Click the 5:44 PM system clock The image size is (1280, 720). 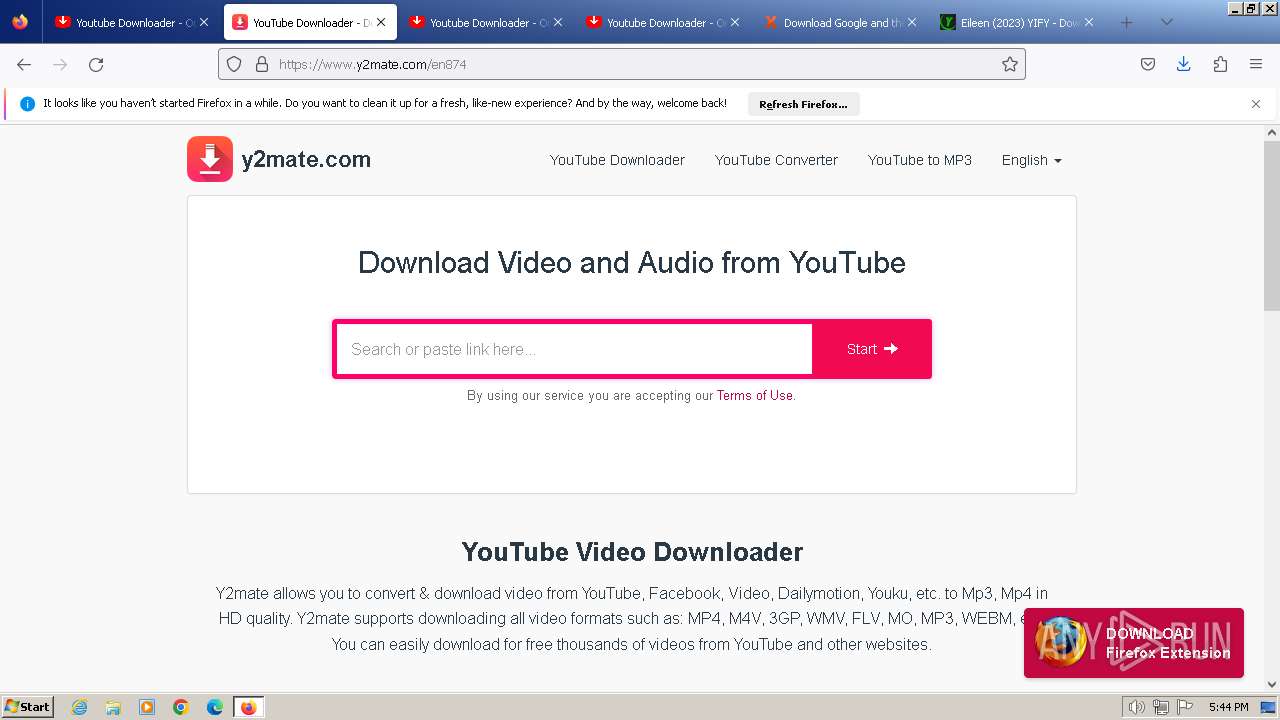(1228, 707)
